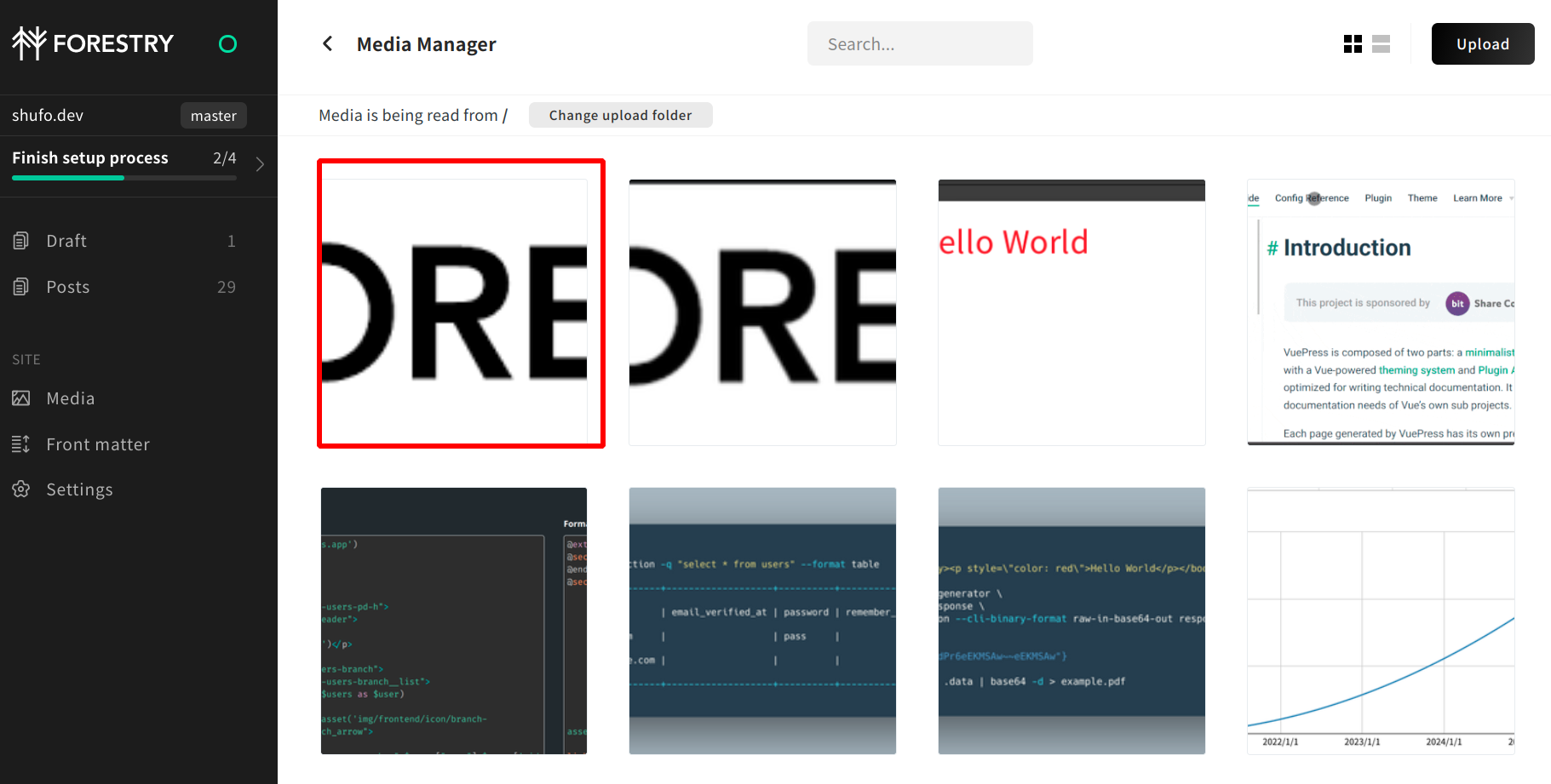Click the Draft document icon
Screen dimensions: 1551x784
tap(21, 241)
